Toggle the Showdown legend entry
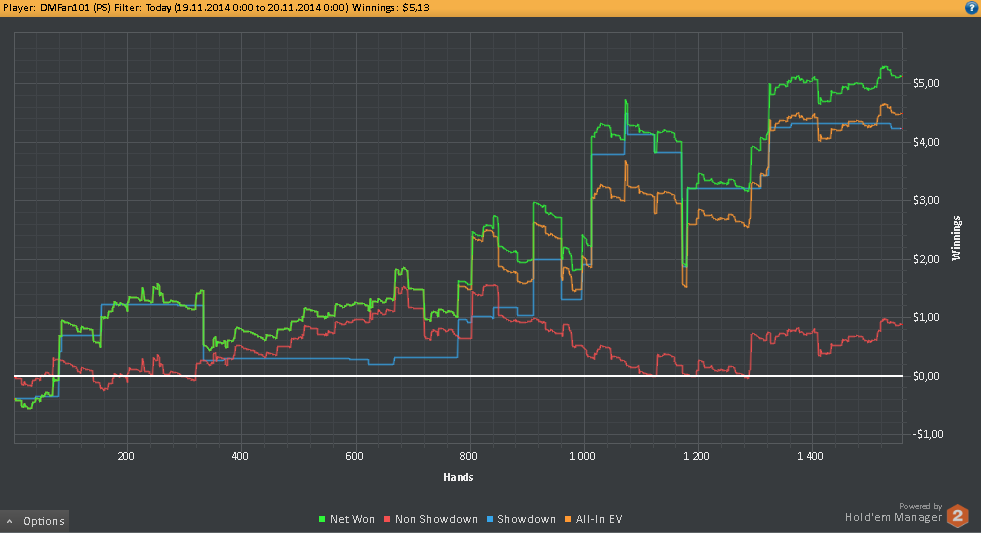The width and height of the screenshot is (981, 533). pyautogui.click(x=521, y=519)
